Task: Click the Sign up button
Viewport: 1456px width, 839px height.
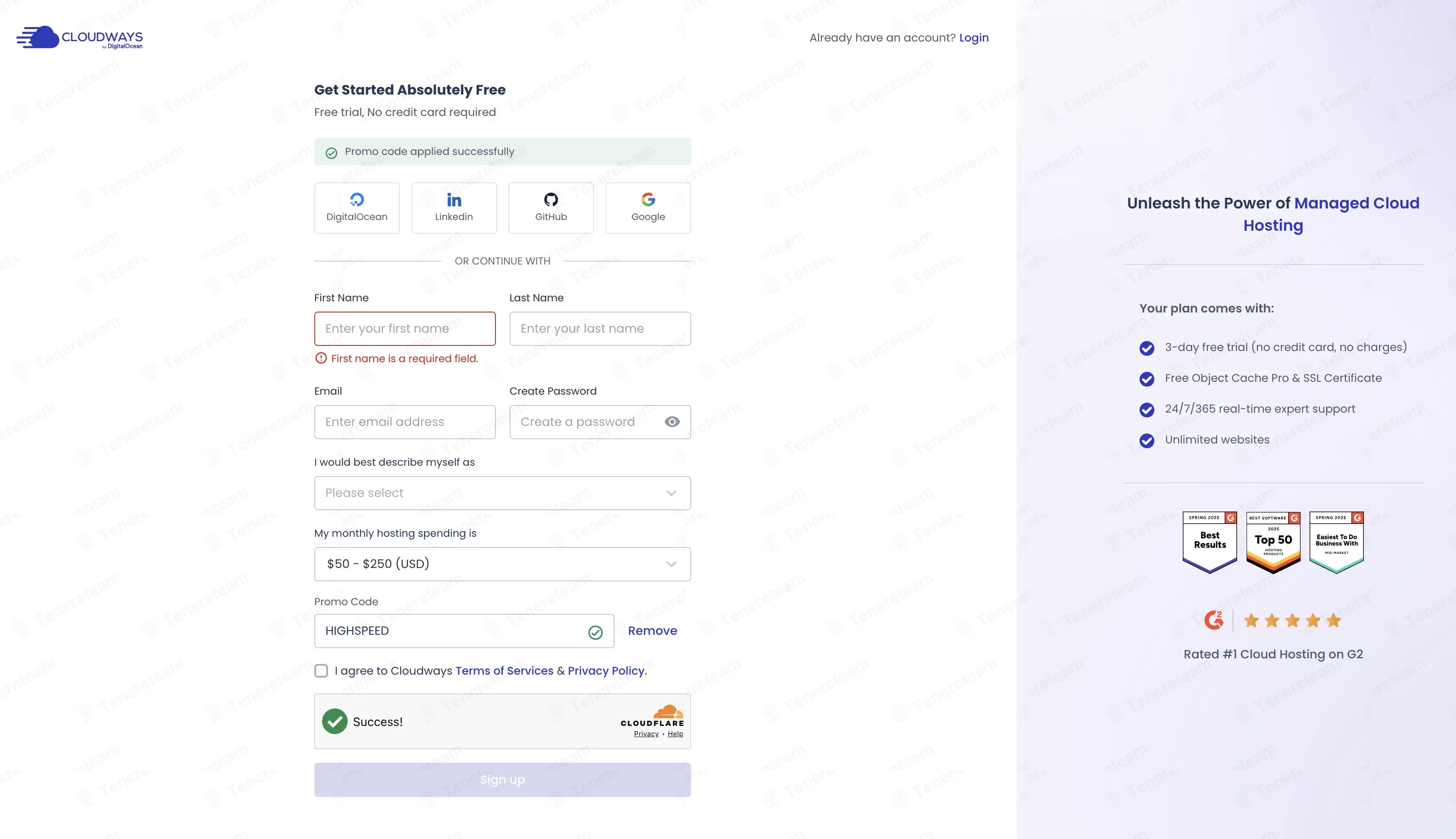Action: click(x=503, y=779)
